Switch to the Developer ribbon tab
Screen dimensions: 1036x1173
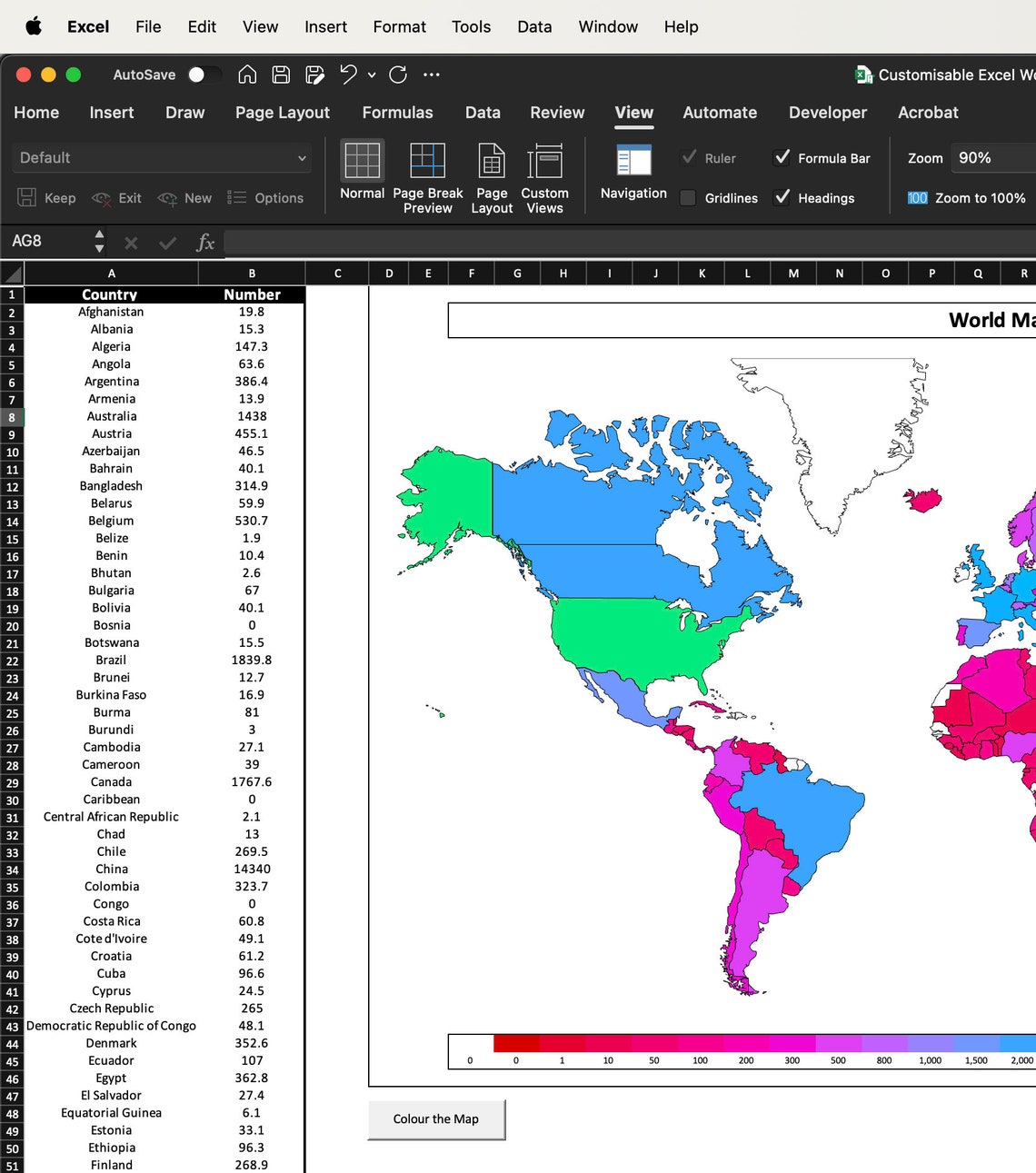click(x=827, y=113)
